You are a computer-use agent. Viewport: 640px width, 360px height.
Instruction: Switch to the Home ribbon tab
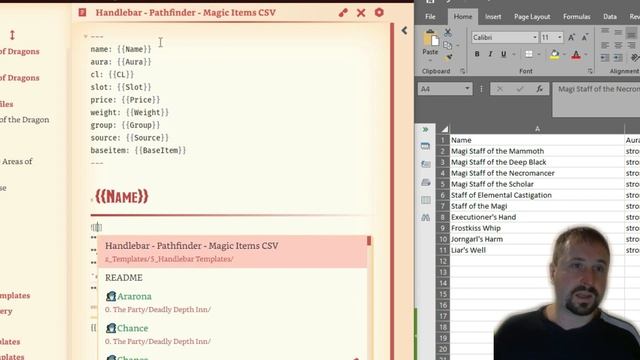pyautogui.click(x=463, y=17)
